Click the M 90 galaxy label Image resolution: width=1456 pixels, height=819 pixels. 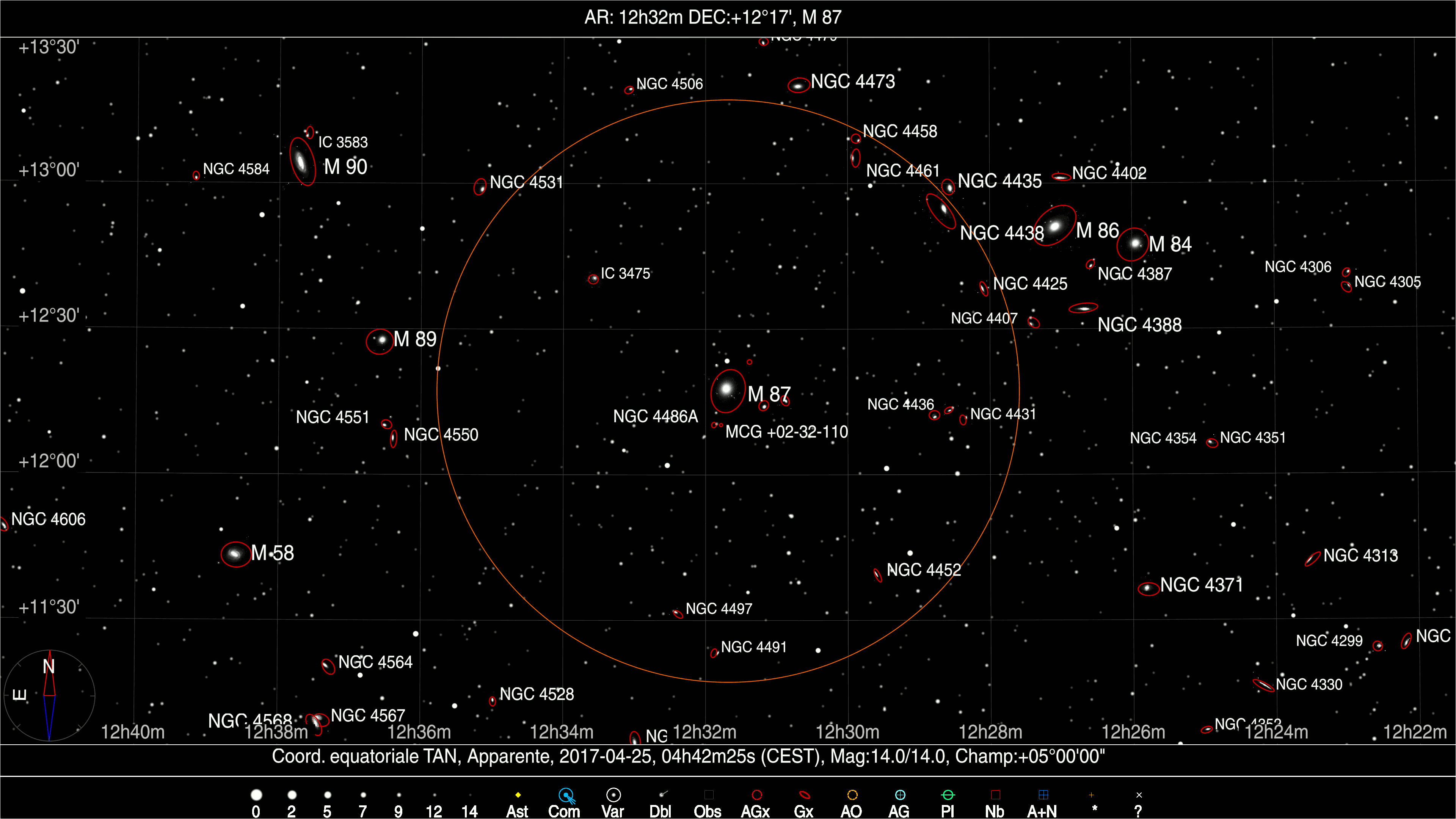point(345,167)
